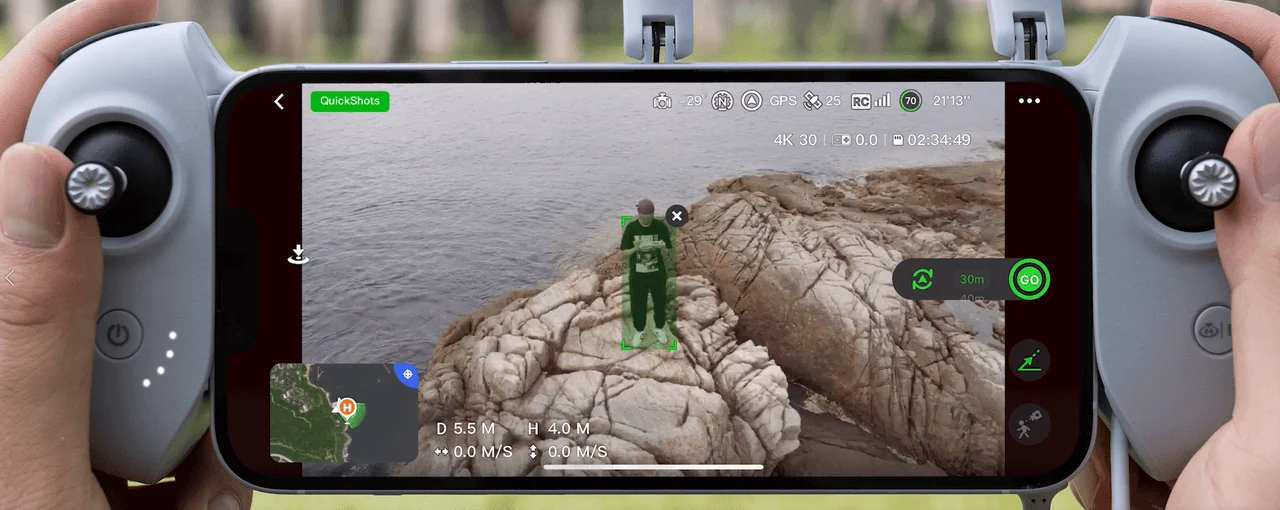This screenshot has height=510, width=1280.
Task: Tap the RC signal strength indicator
Action: [x=871, y=101]
